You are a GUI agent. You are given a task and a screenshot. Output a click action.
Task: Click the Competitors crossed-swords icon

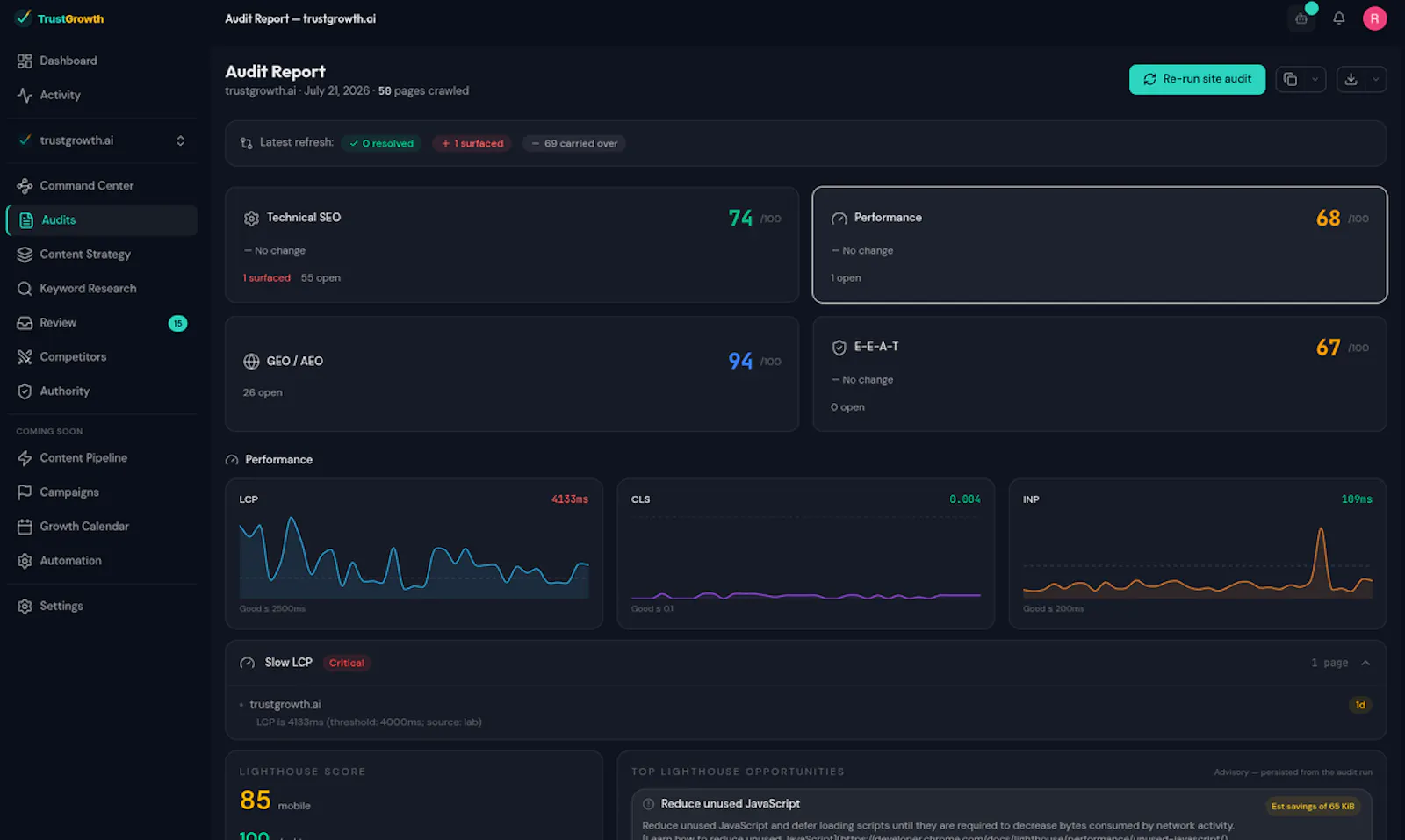25,357
